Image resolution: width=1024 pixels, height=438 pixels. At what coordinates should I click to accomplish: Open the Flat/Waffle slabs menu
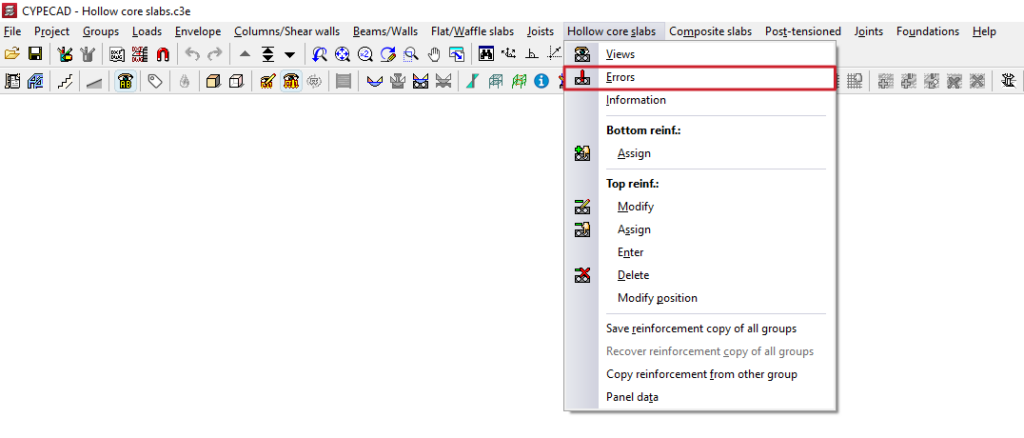click(472, 31)
